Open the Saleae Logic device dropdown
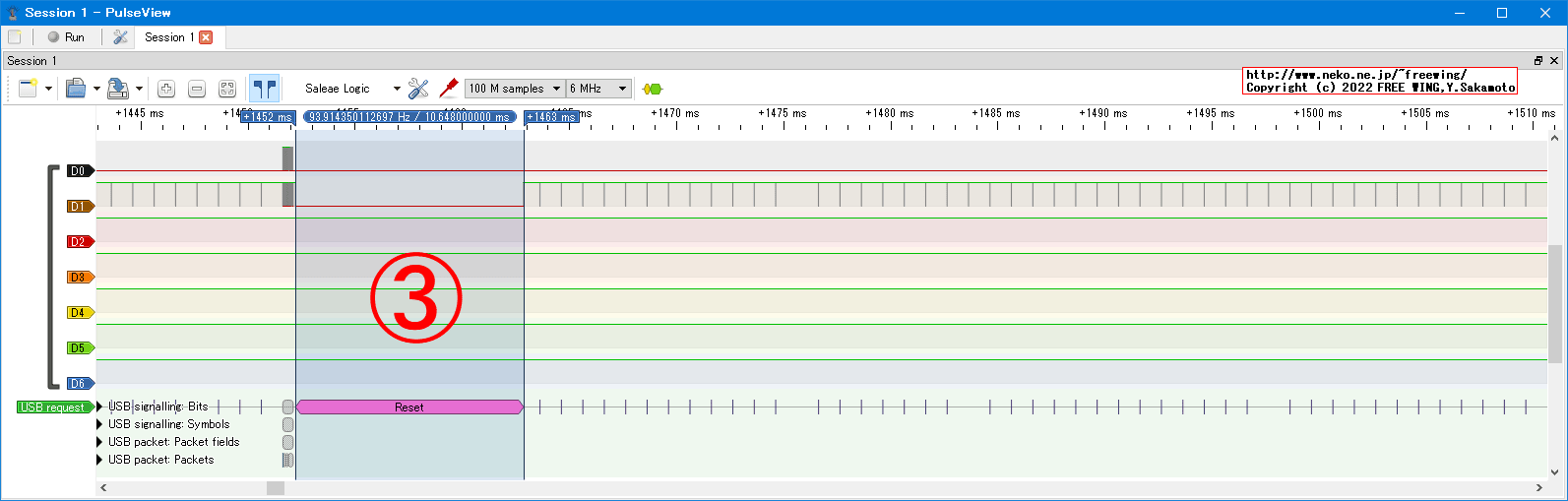 (x=351, y=89)
